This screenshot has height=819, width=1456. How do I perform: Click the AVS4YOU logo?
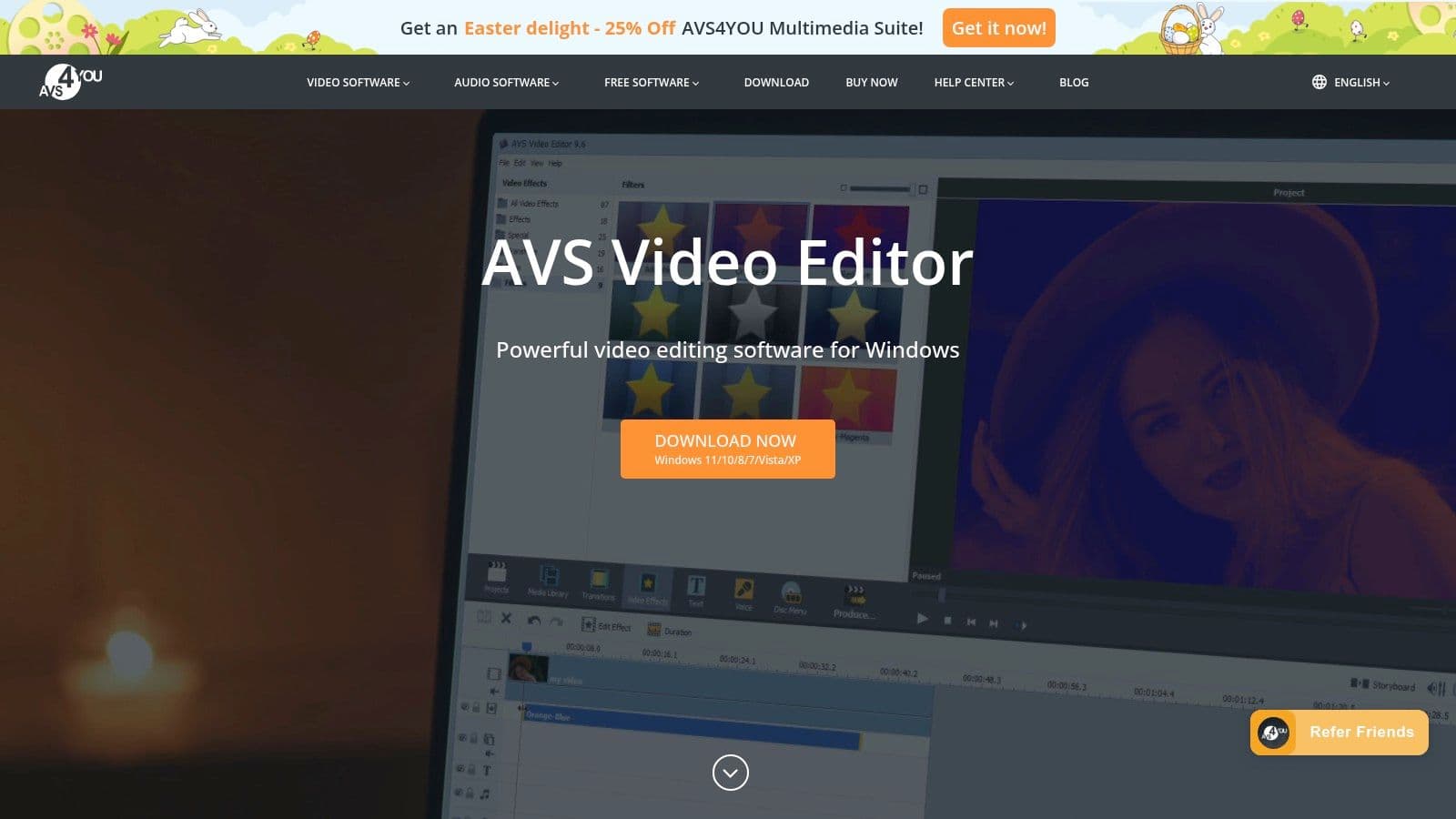(70, 82)
